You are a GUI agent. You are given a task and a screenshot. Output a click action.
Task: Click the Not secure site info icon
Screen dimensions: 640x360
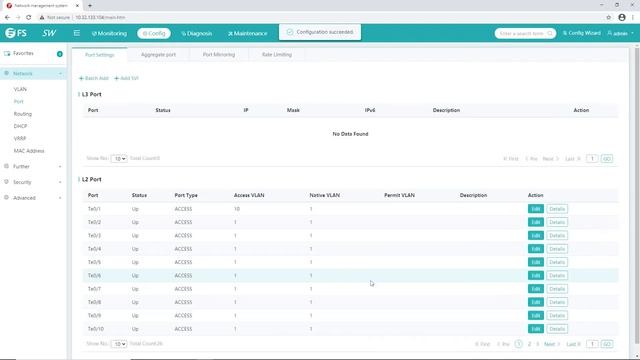41,18
